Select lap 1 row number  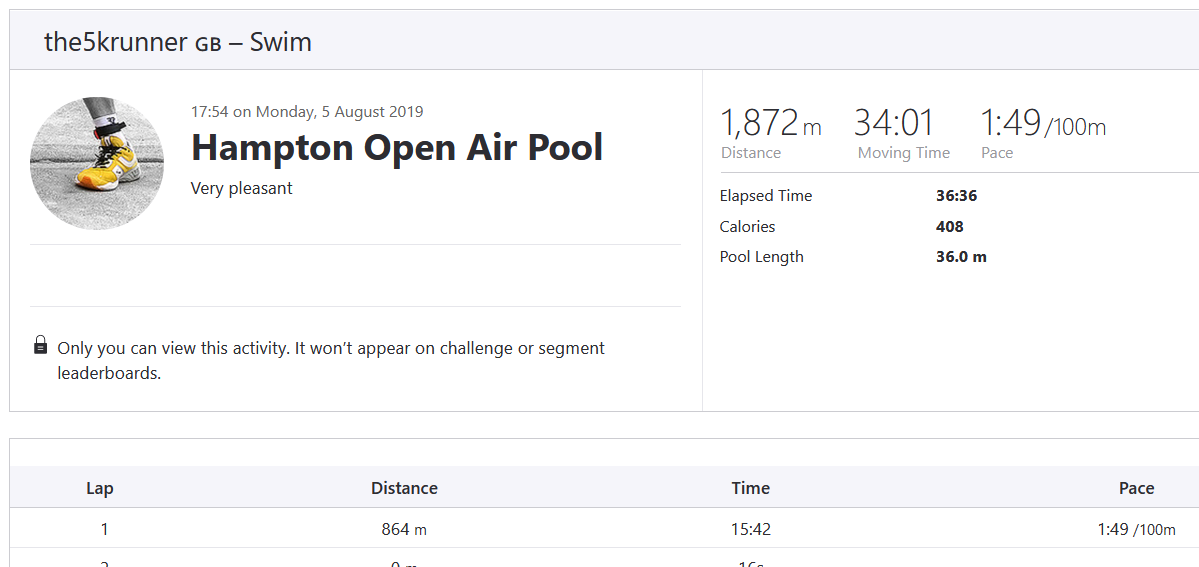pyautogui.click(x=104, y=529)
